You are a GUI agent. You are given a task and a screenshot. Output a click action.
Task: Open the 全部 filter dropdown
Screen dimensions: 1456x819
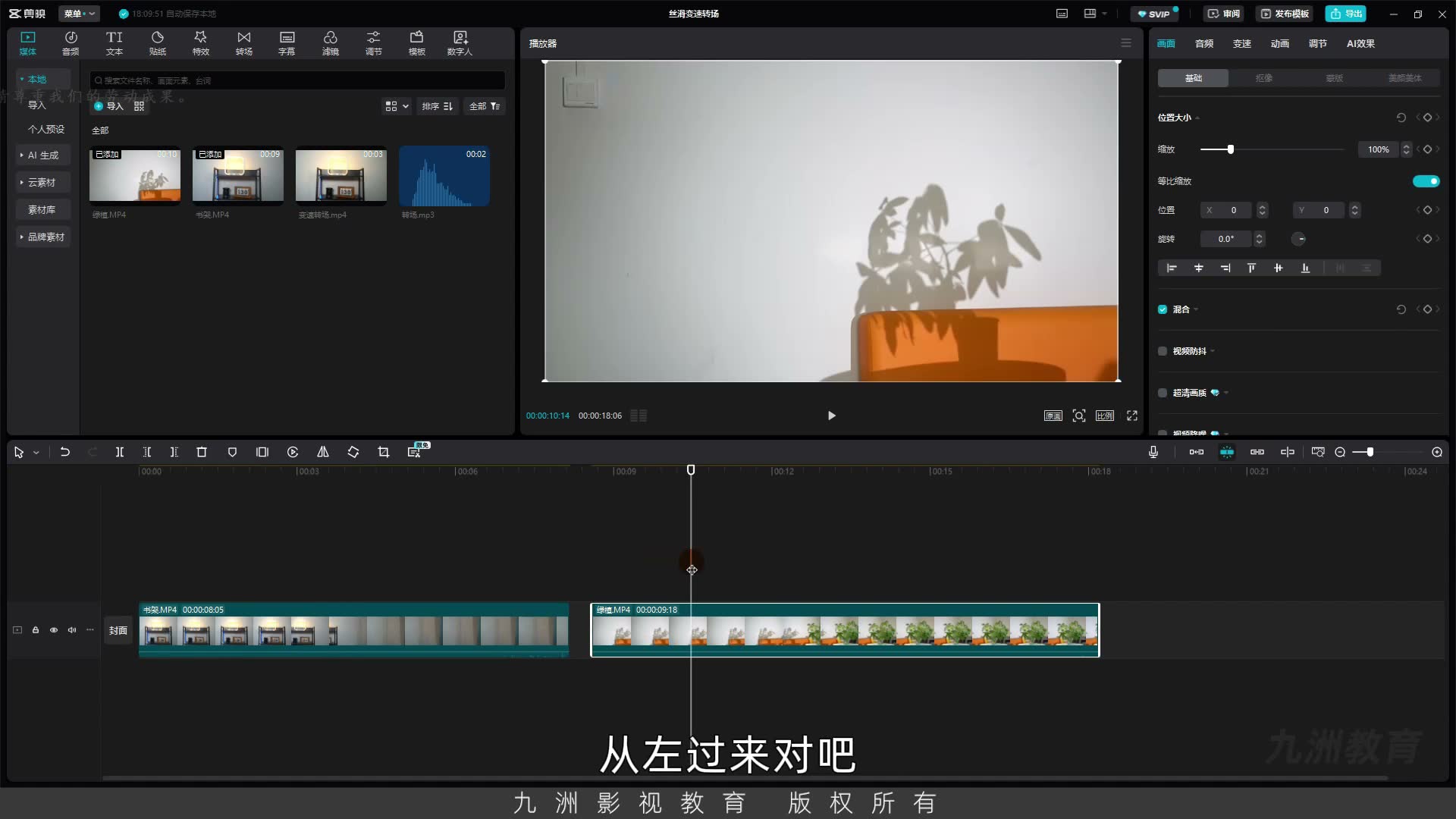coord(485,106)
